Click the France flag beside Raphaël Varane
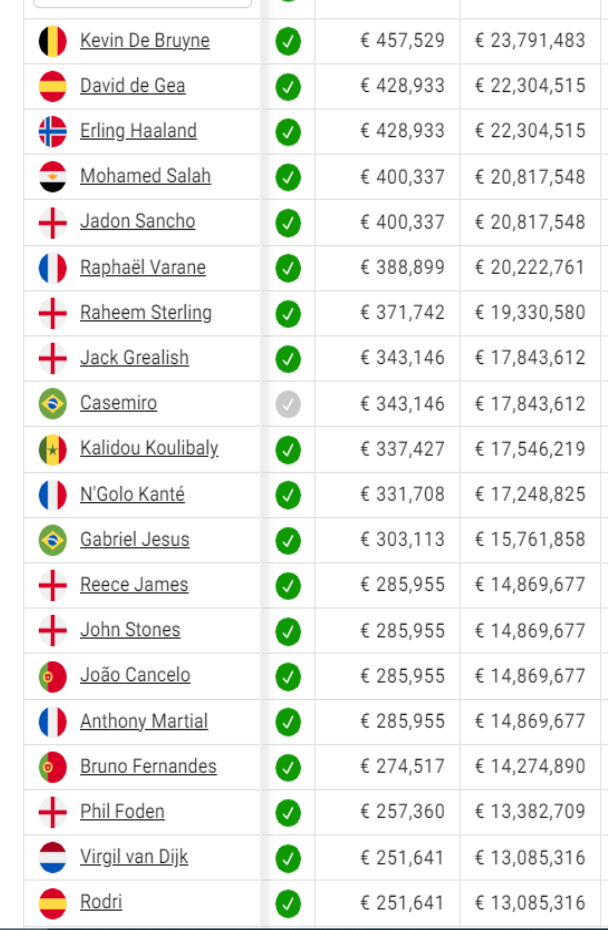This screenshot has height=930, width=608. click(x=52, y=267)
